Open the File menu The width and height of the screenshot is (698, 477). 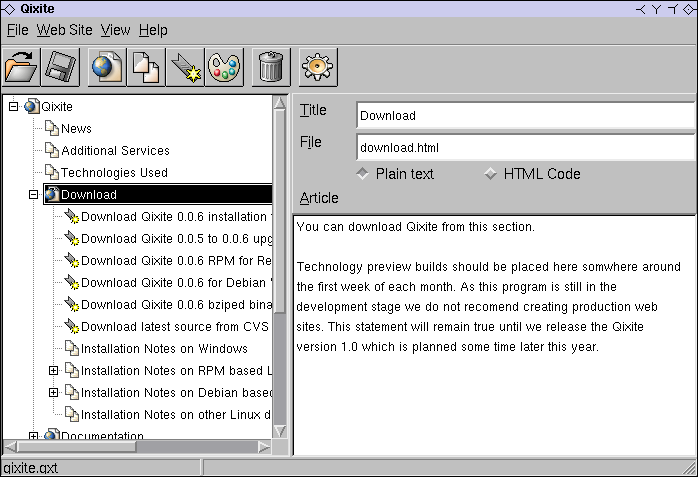18,30
